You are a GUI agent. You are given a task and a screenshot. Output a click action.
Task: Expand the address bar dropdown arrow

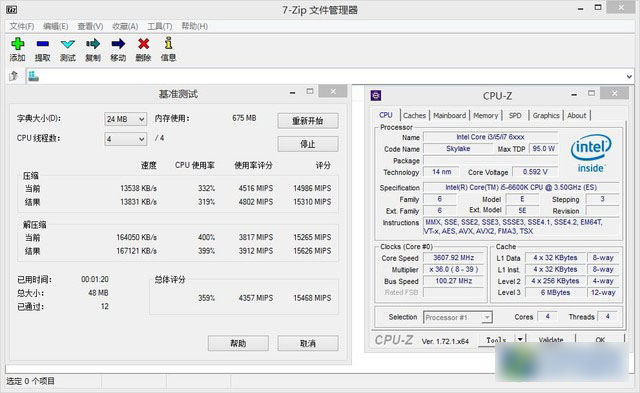coord(629,76)
